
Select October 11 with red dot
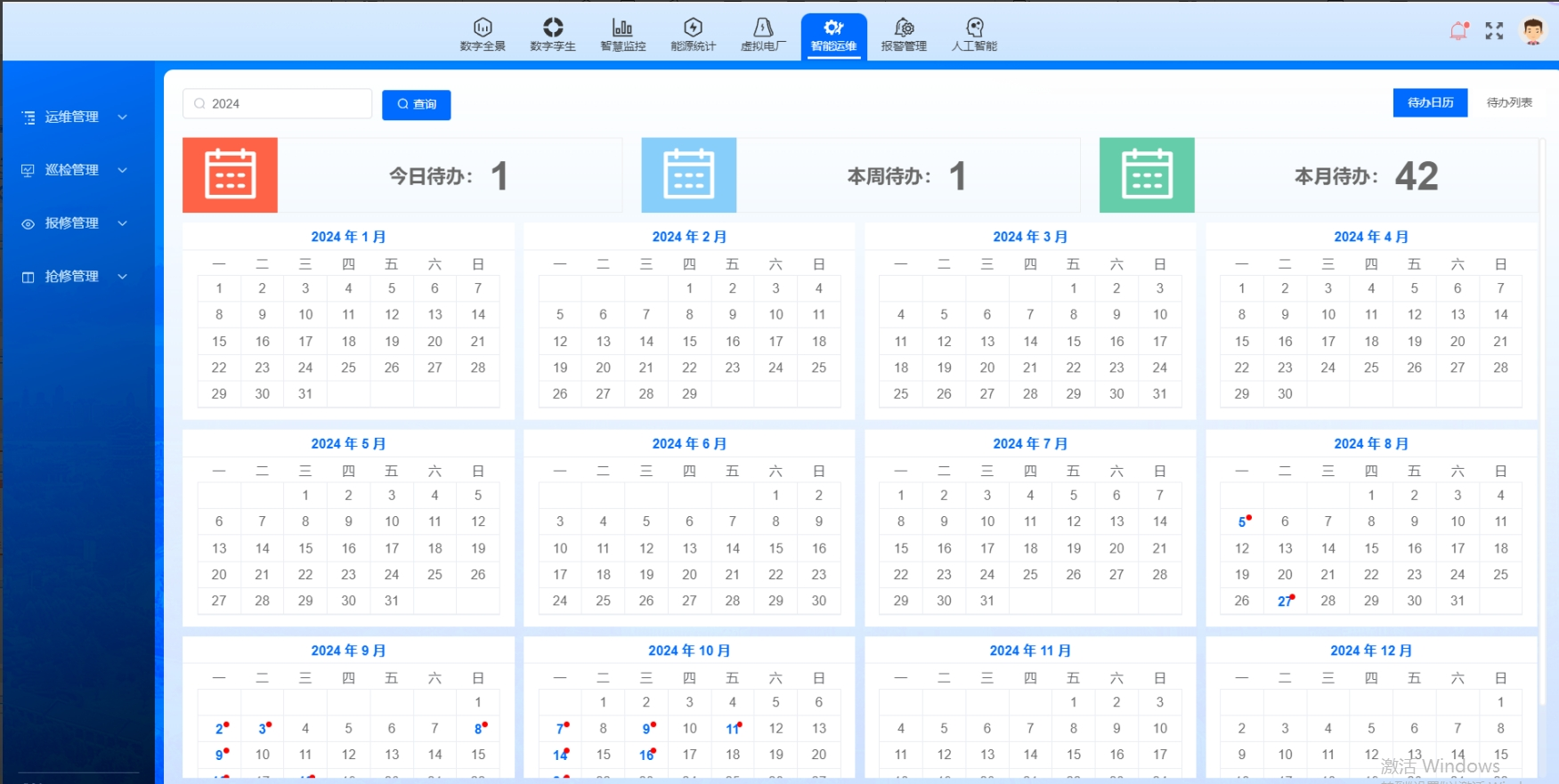[x=733, y=729]
